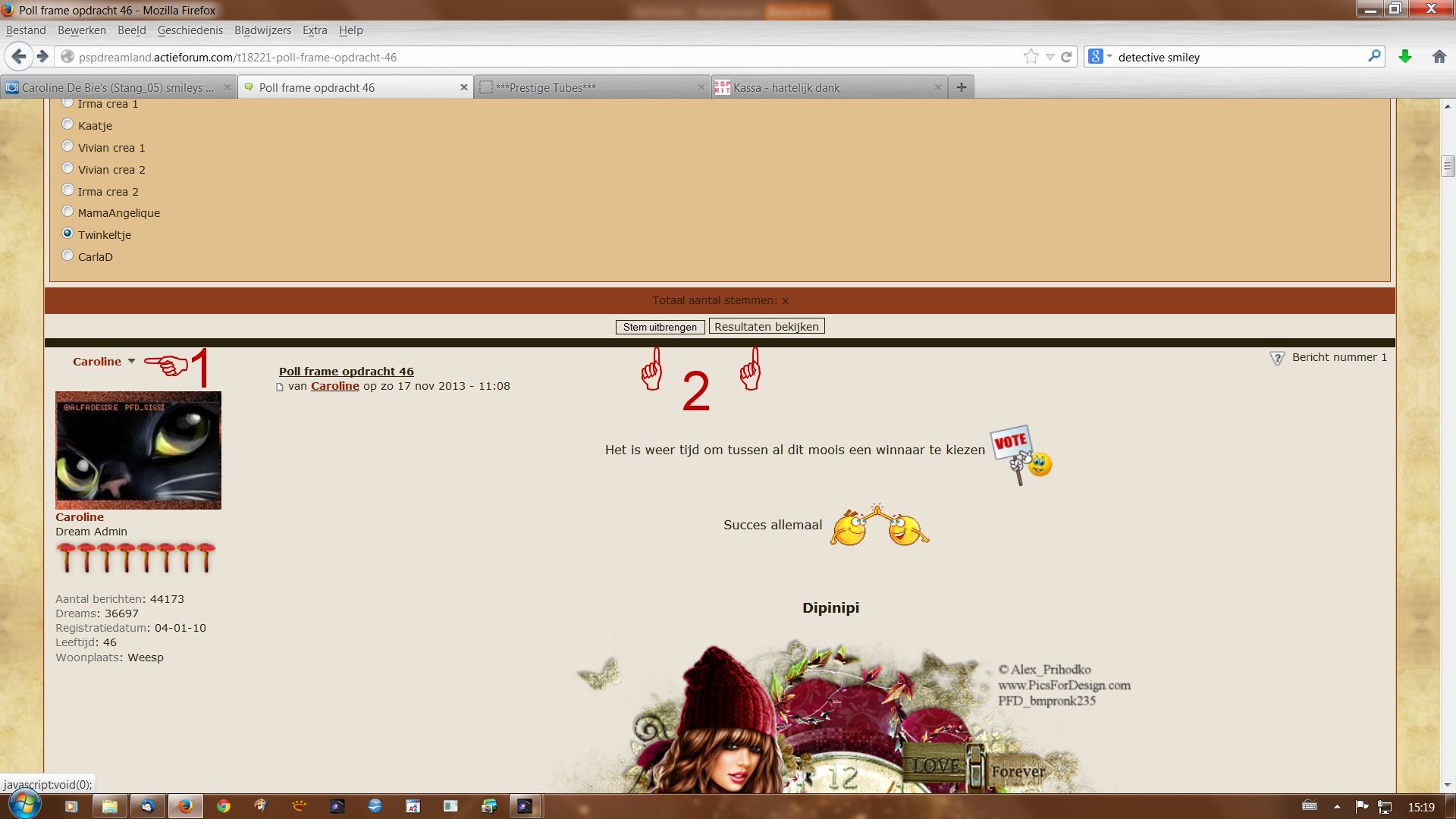This screenshot has height=819, width=1456.
Task: Select the Twinkeltje radio button
Action: point(67,234)
